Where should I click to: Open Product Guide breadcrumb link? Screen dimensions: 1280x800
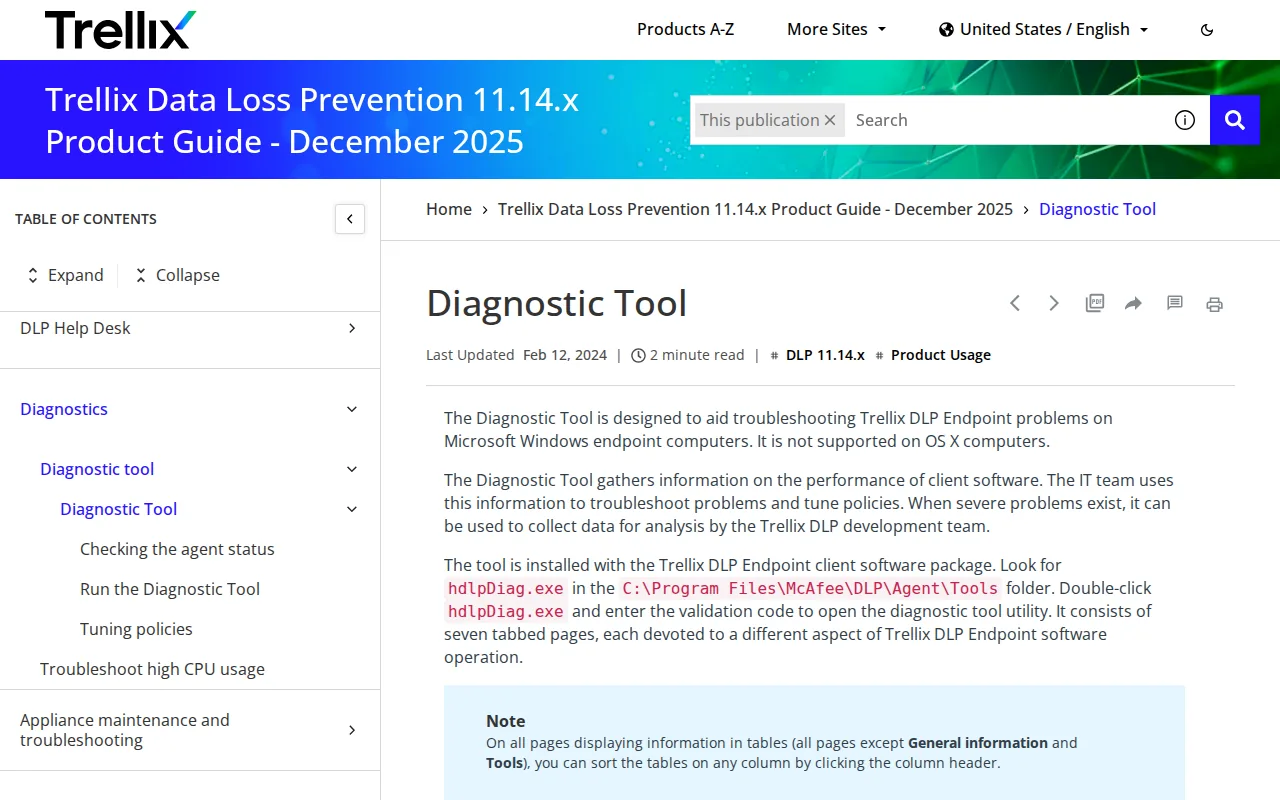tap(755, 209)
